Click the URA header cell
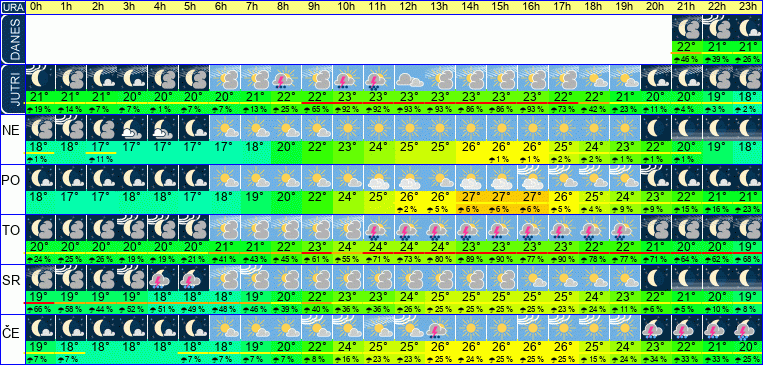The height and width of the screenshot is (365, 763). 12,7
